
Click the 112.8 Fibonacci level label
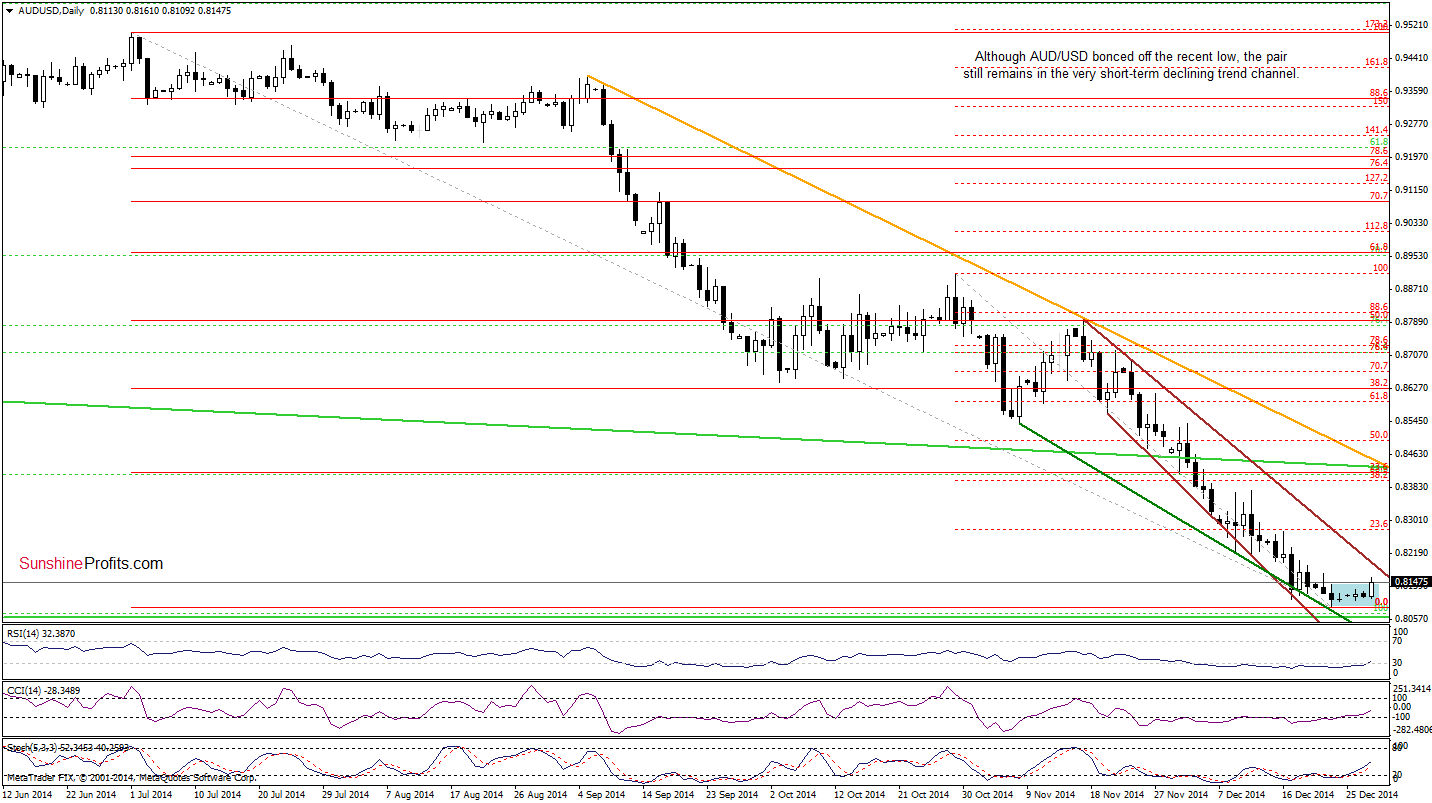pyautogui.click(x=1377, y=226)
